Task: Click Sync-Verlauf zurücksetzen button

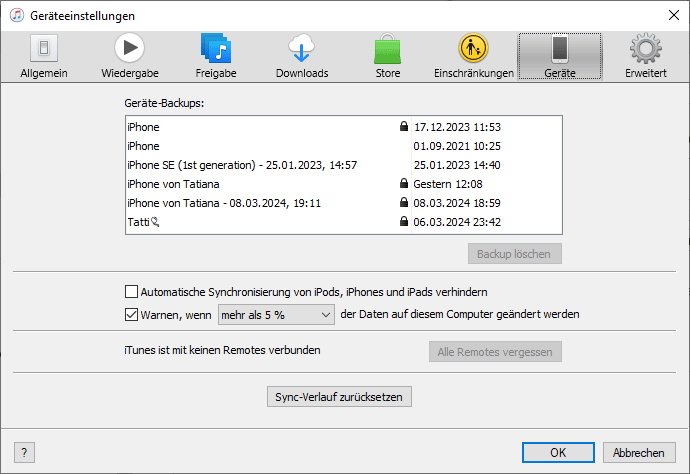Action: click(x=339, y=397)
